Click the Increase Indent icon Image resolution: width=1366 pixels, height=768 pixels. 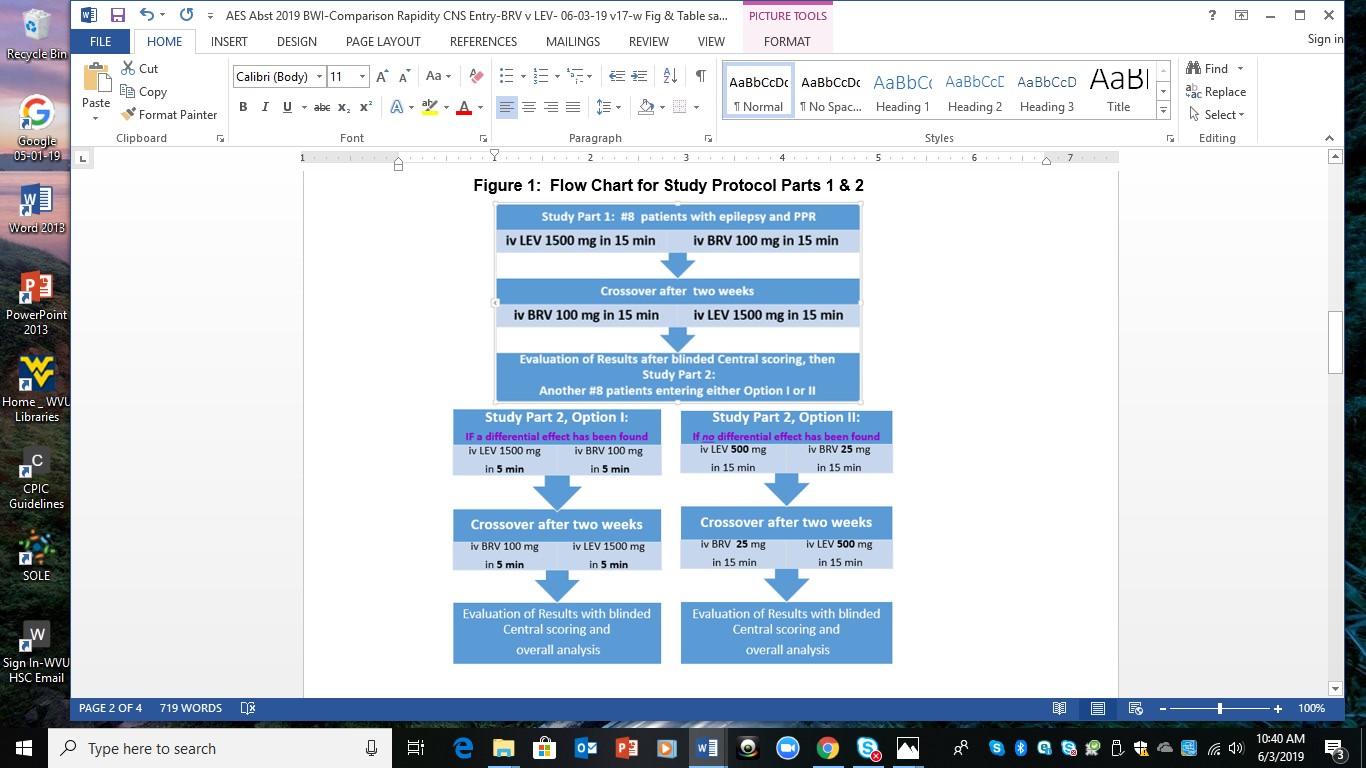tap(639, 77)
